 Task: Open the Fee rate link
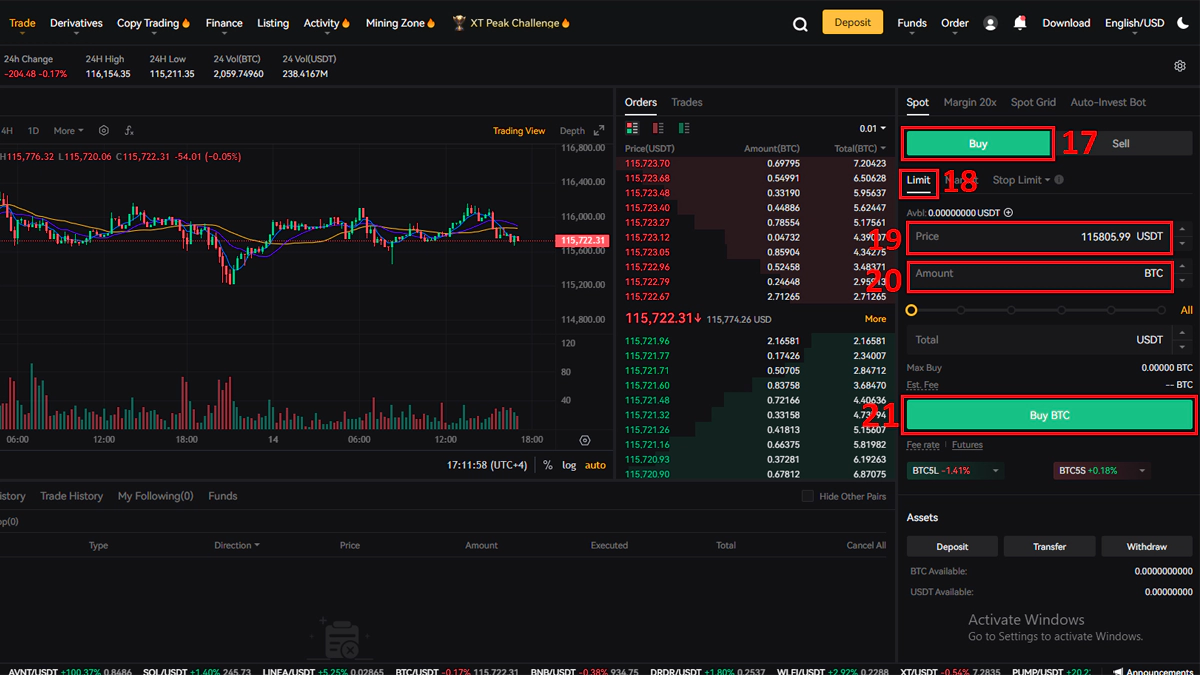(x=923, y=445)
